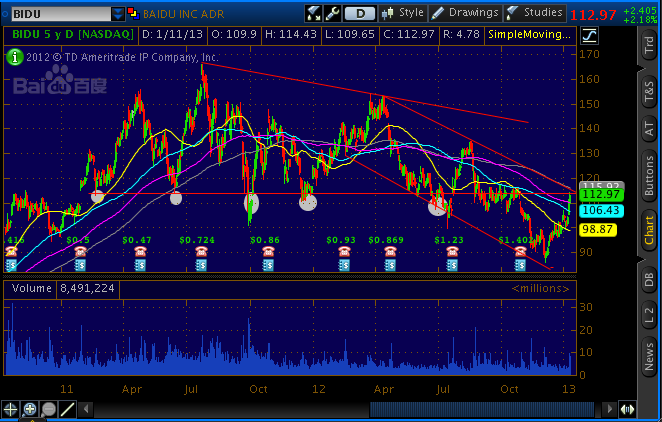Viewport: 662px width, 422px height.
Task: Click the earnings phone icon under $1.402
Action: tap(520, 252)
